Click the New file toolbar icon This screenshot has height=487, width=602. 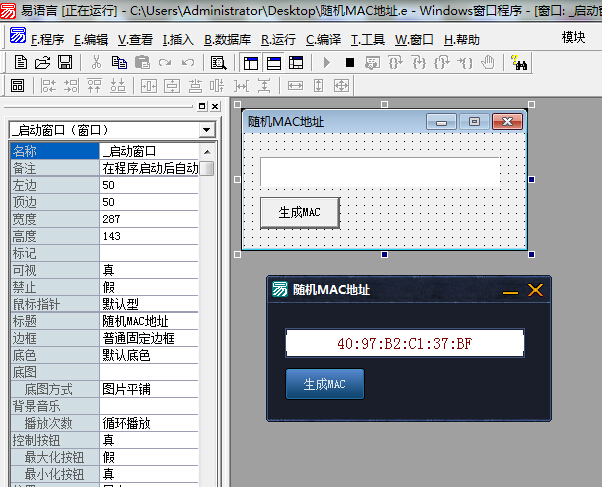[21, 63]
